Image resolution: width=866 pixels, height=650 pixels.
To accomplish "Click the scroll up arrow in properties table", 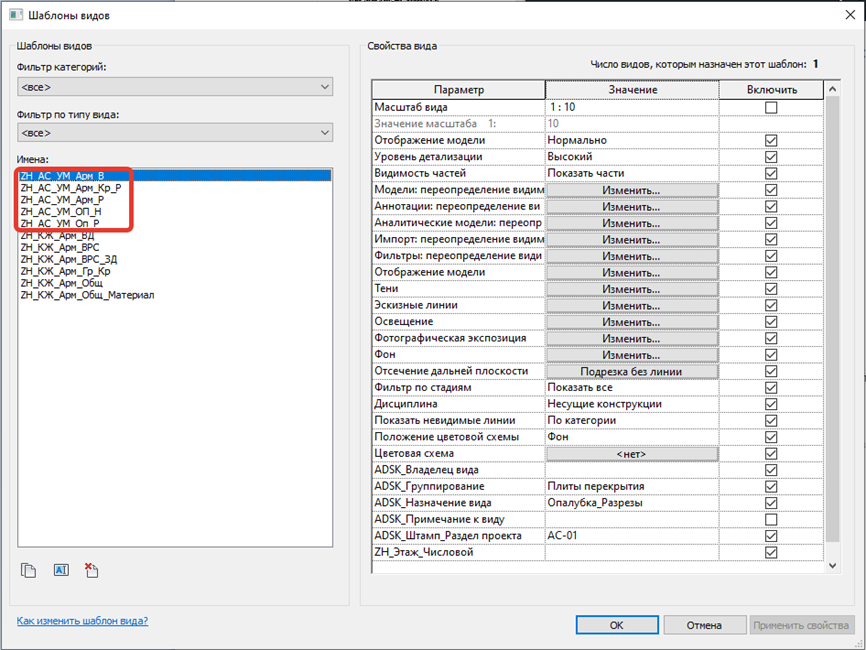I will tap(832, 88).
